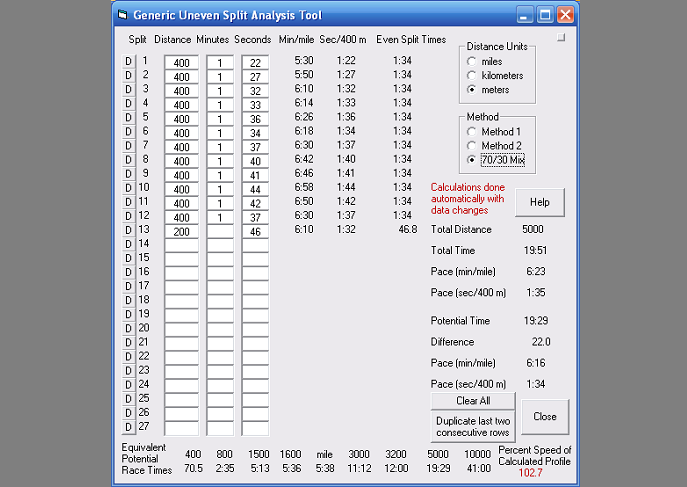Open the Help dialog
687x487 pixels.
pyautogui.click(x=539, y=202)
